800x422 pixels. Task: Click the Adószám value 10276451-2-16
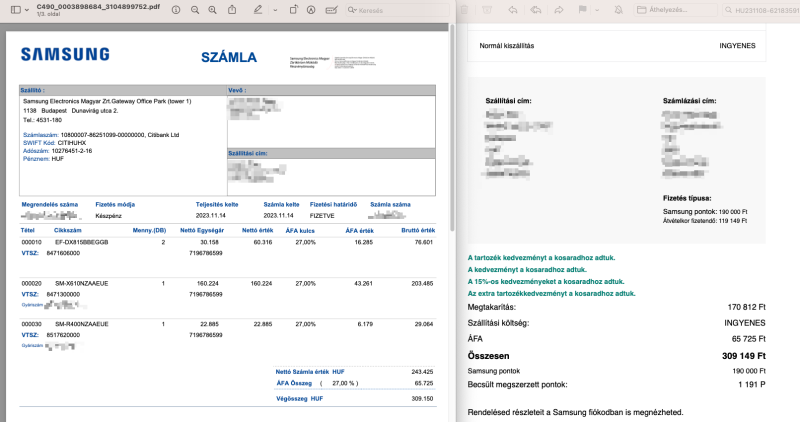(x=71, y=151)
